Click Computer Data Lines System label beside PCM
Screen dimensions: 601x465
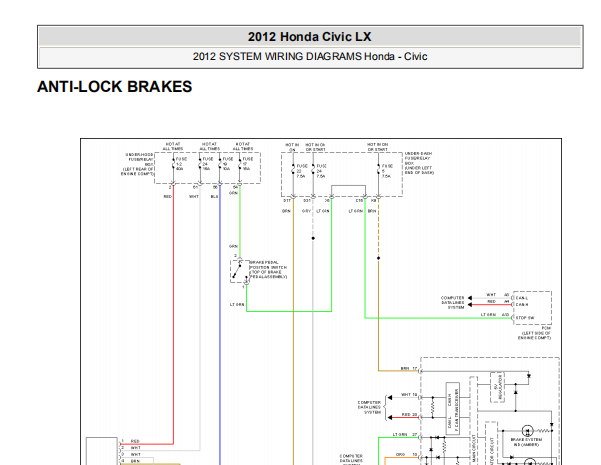pos(452,302)
